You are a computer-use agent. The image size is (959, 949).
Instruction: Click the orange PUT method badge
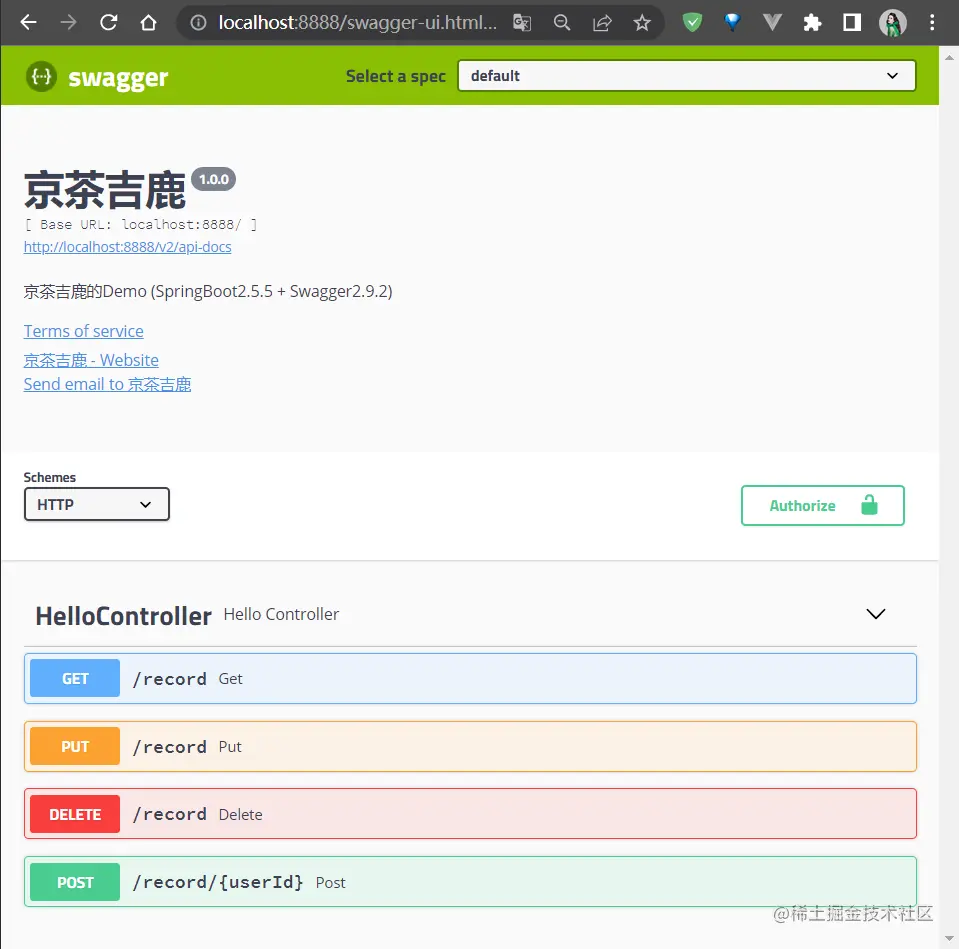(75, 747)
